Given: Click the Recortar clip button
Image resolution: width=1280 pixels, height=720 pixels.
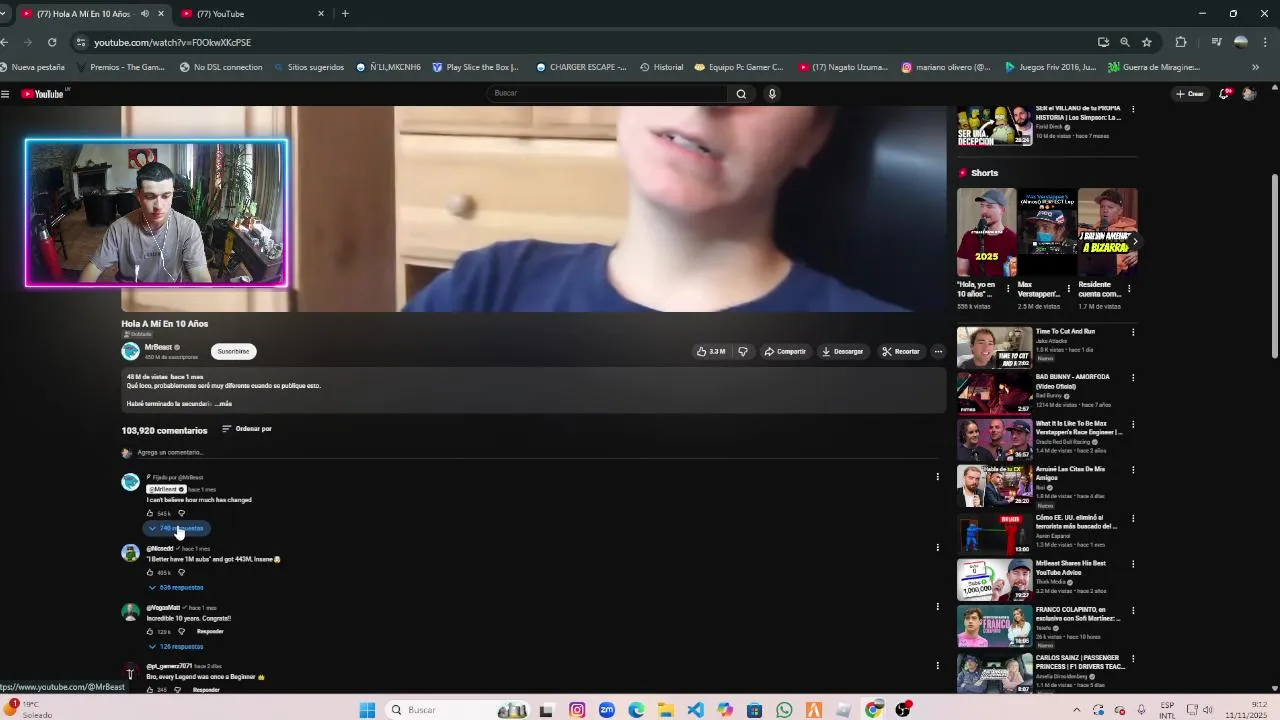Looking at the screenshot, I should point(901,352).
